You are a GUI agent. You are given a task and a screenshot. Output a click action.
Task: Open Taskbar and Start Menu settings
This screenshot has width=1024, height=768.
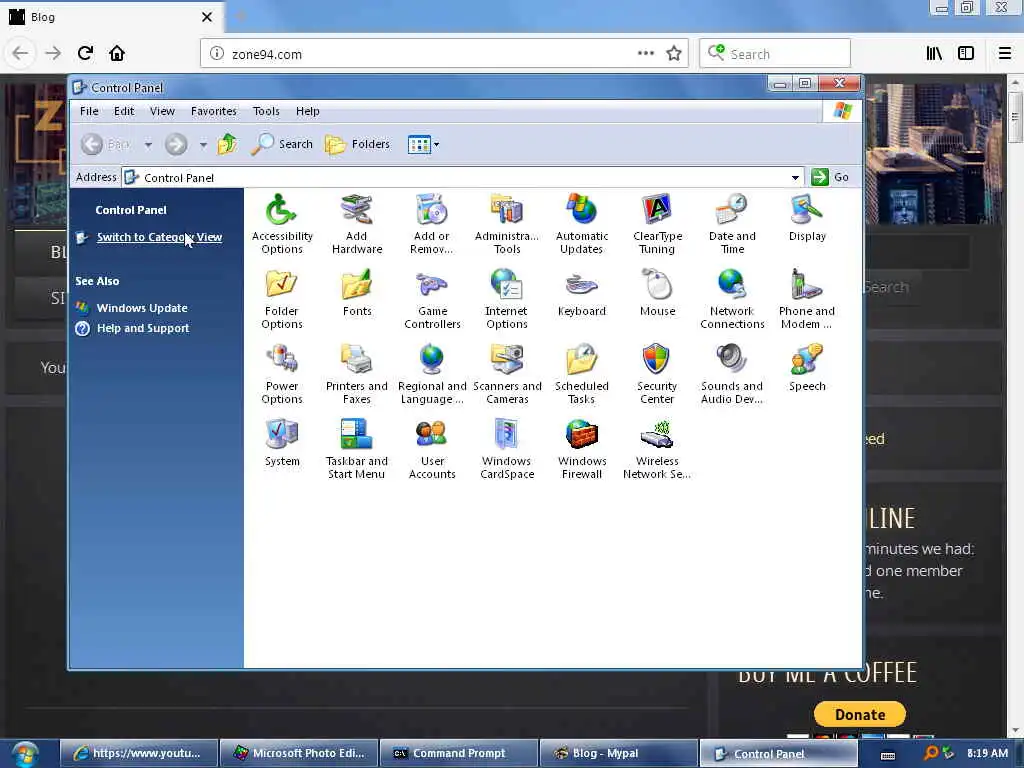(357, 449)
